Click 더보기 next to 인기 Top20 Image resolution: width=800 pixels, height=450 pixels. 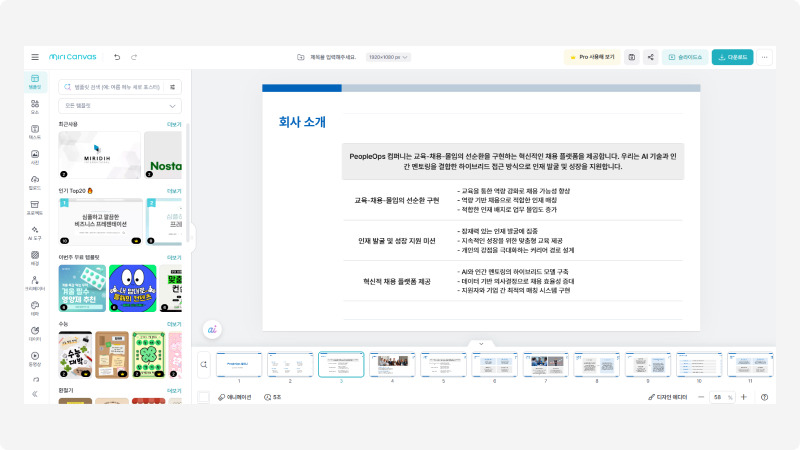(x=174, y=191)
